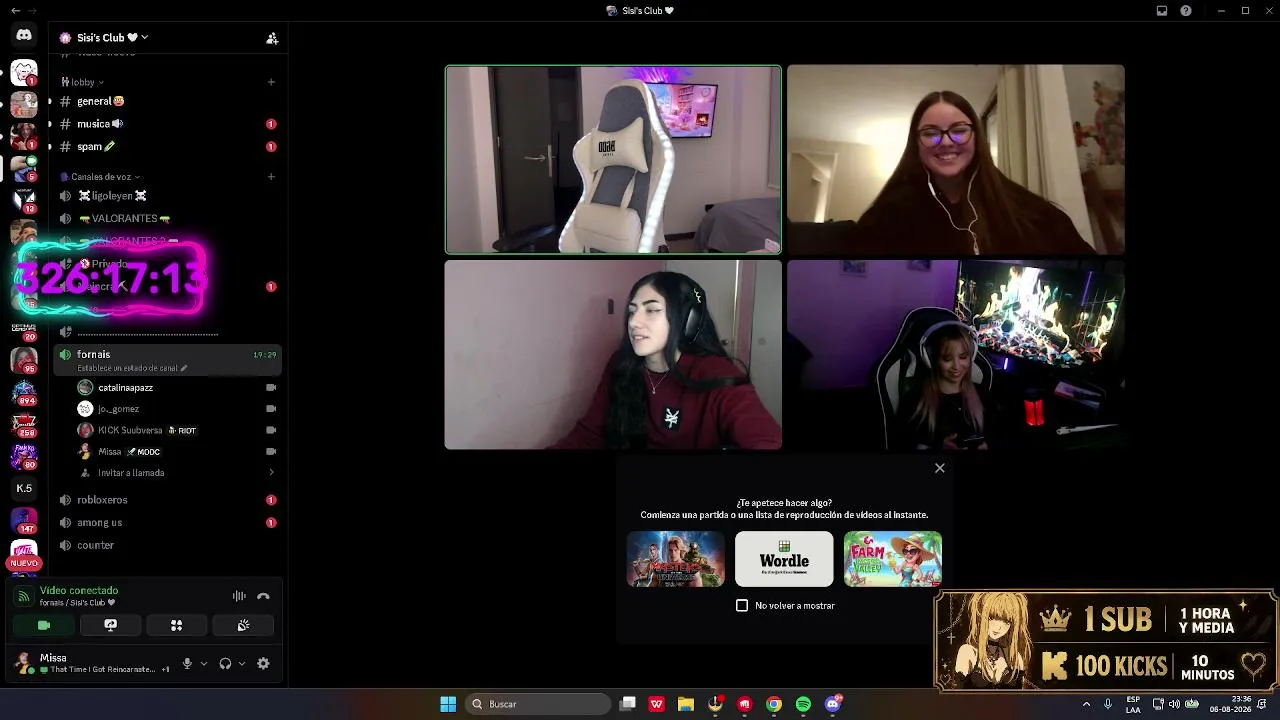The image size is (1280, 720).
Task: Mute the microphone
Action: point(187,664)
